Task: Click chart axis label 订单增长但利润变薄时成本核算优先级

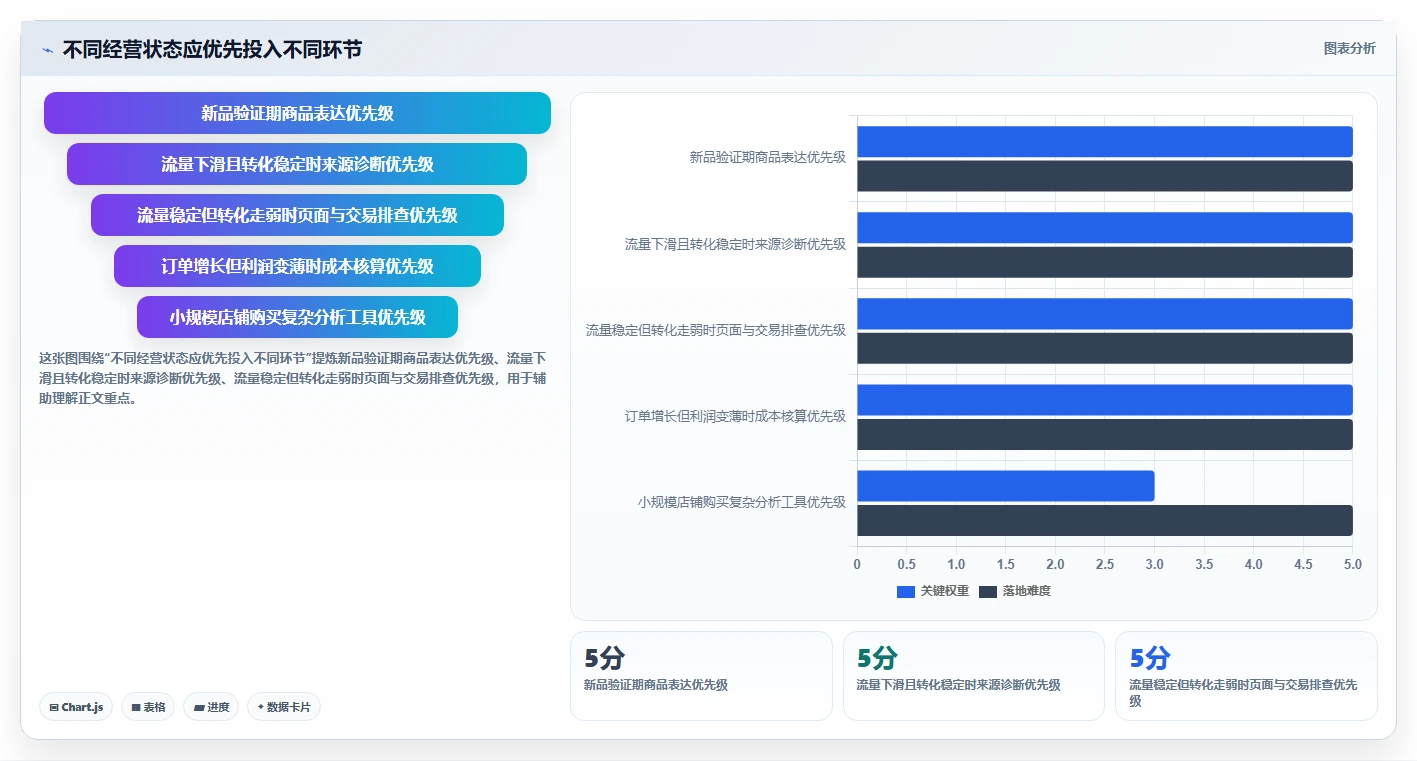Action: pos(735,416)
